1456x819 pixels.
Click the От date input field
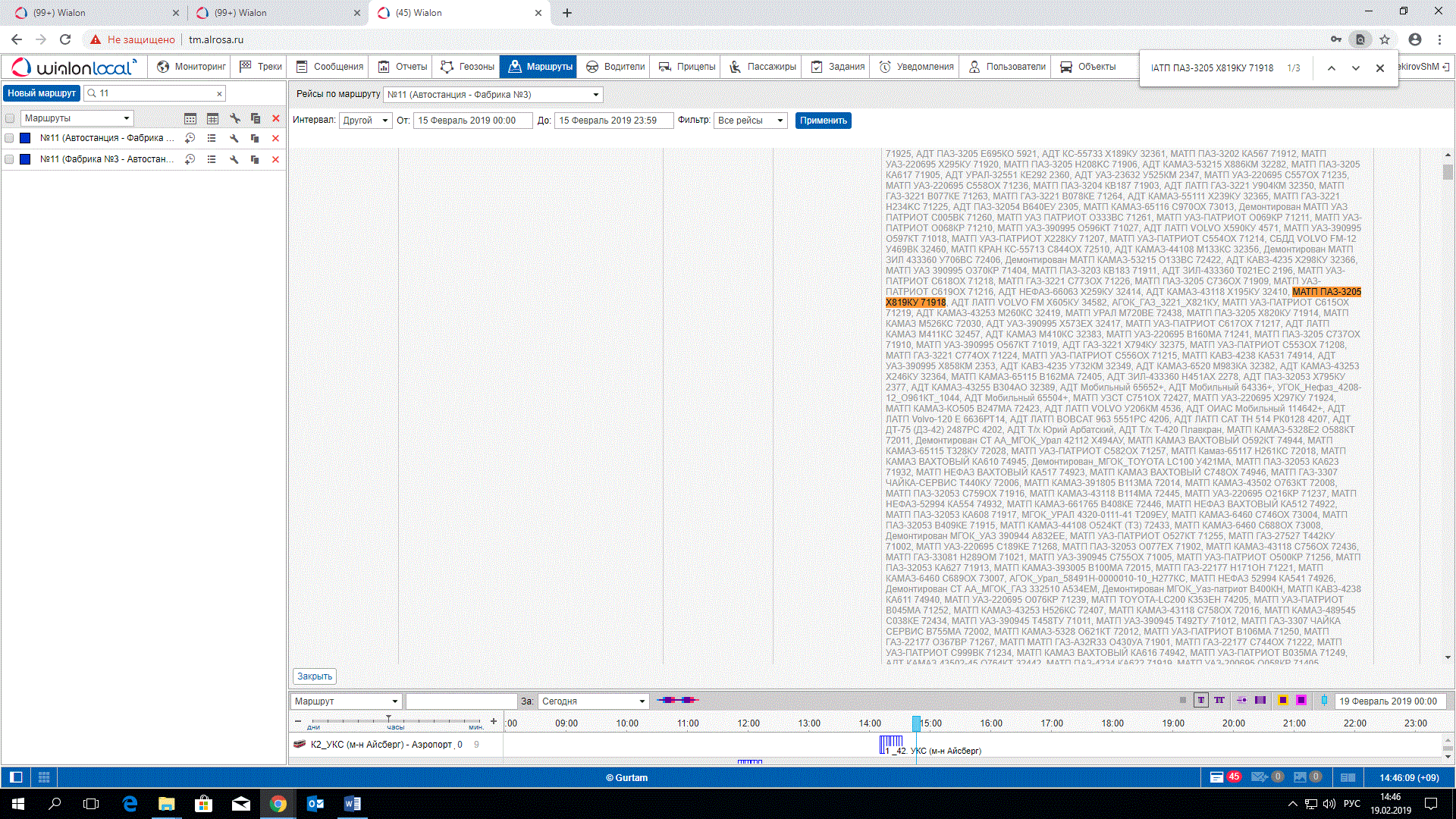[x=472, y=121]
